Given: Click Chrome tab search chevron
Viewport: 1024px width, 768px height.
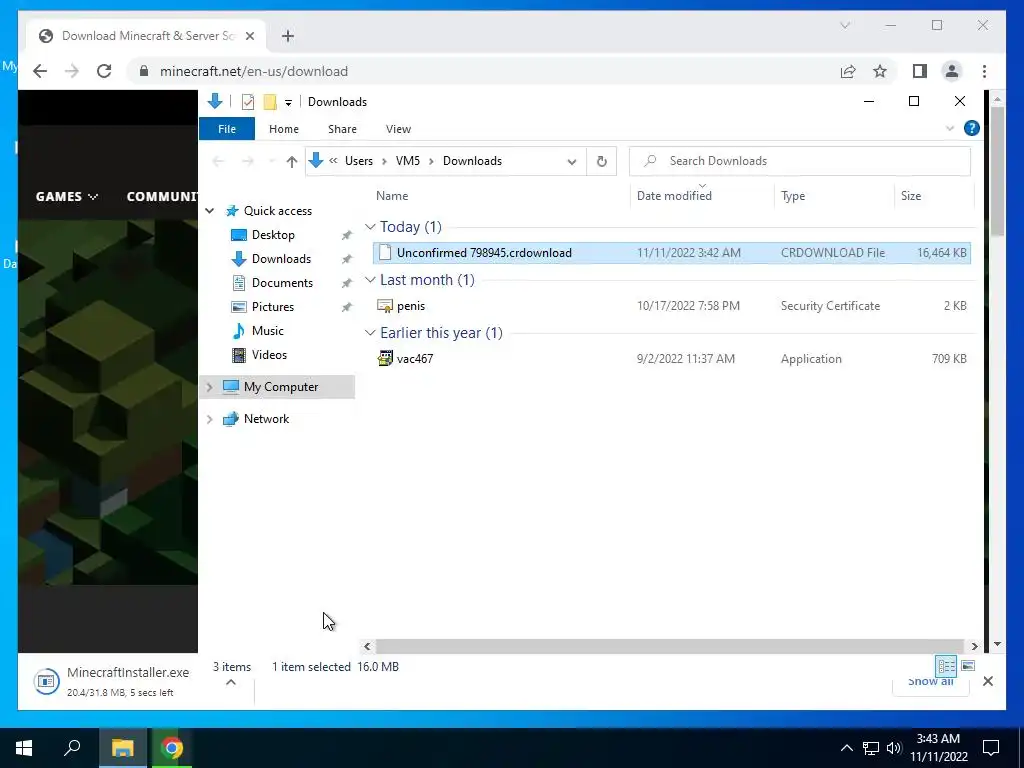Looking at the screenshot, I should click(x=844, y=25).
